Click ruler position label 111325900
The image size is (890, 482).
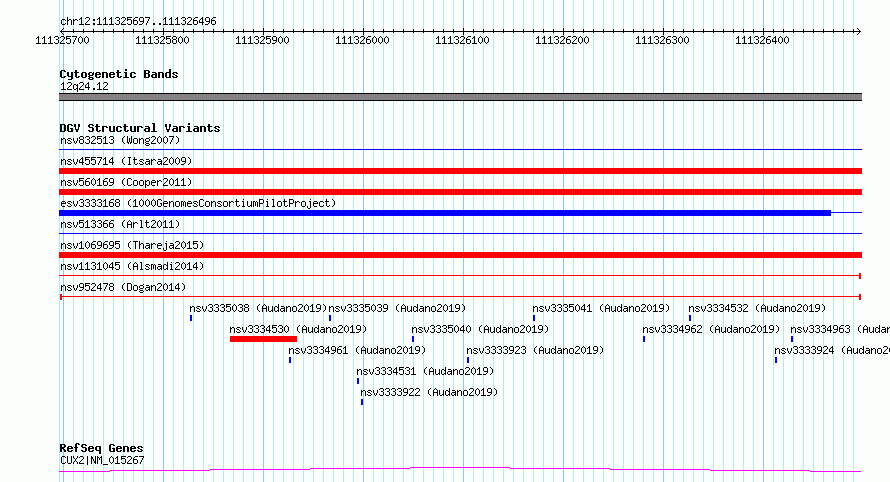tap(262, 40)
